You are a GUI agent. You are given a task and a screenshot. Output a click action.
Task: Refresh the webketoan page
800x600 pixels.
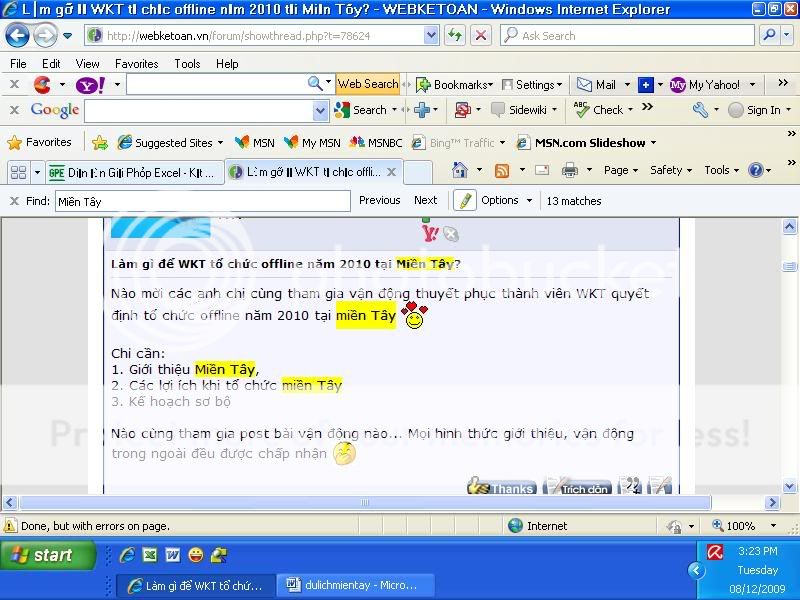455,34
